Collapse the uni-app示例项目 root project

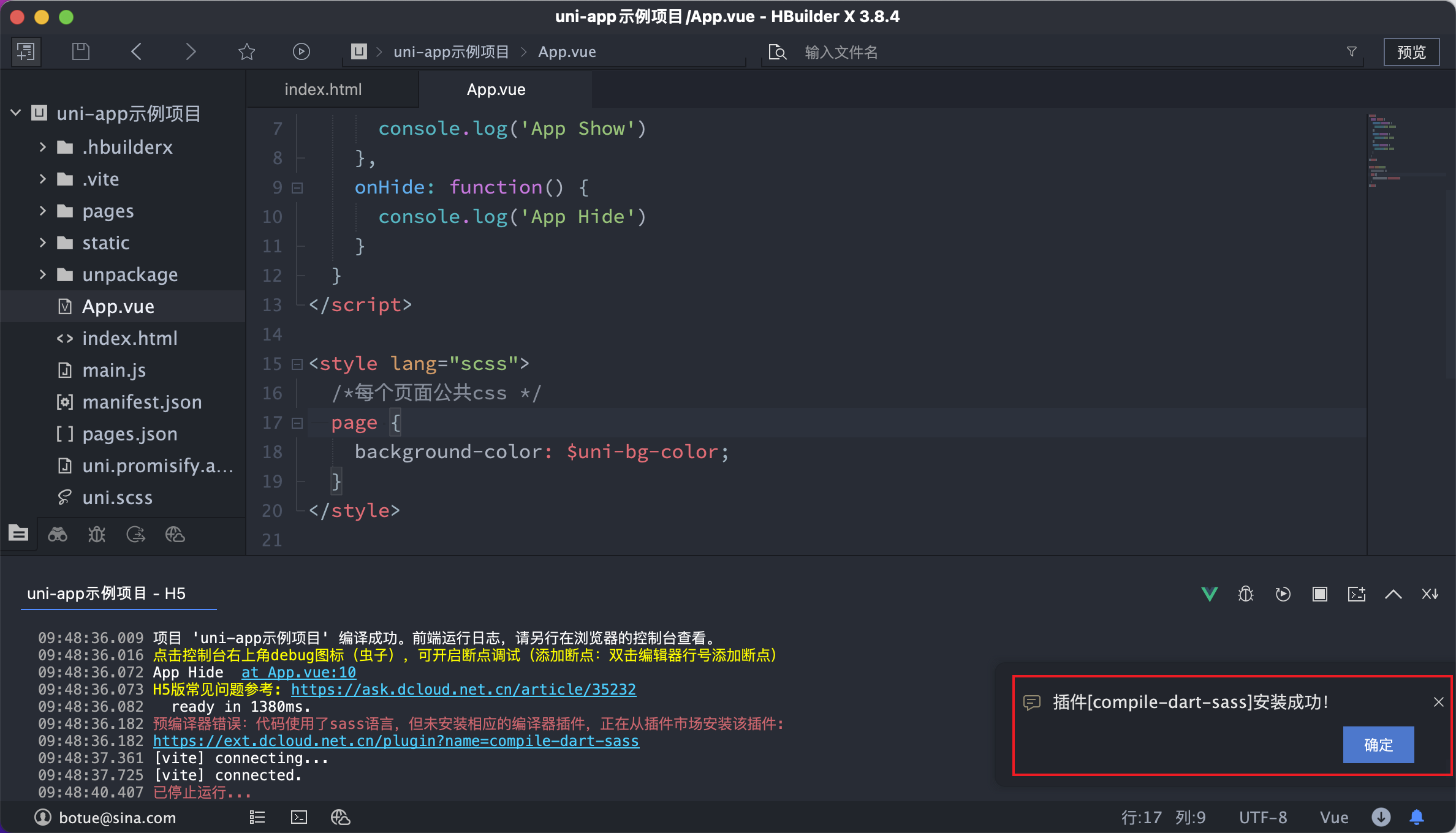16,113
